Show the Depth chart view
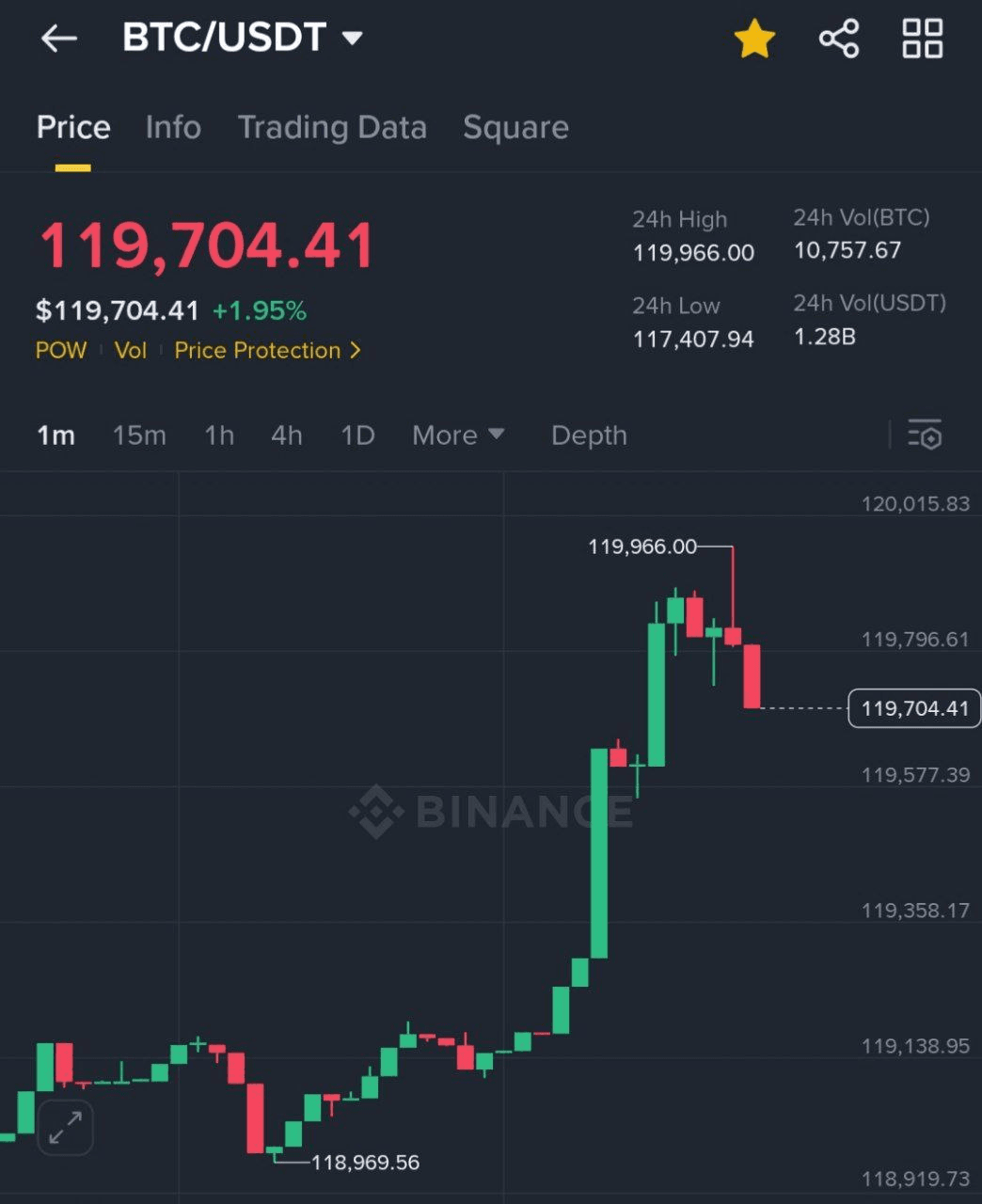 click(x=589, y=436)
